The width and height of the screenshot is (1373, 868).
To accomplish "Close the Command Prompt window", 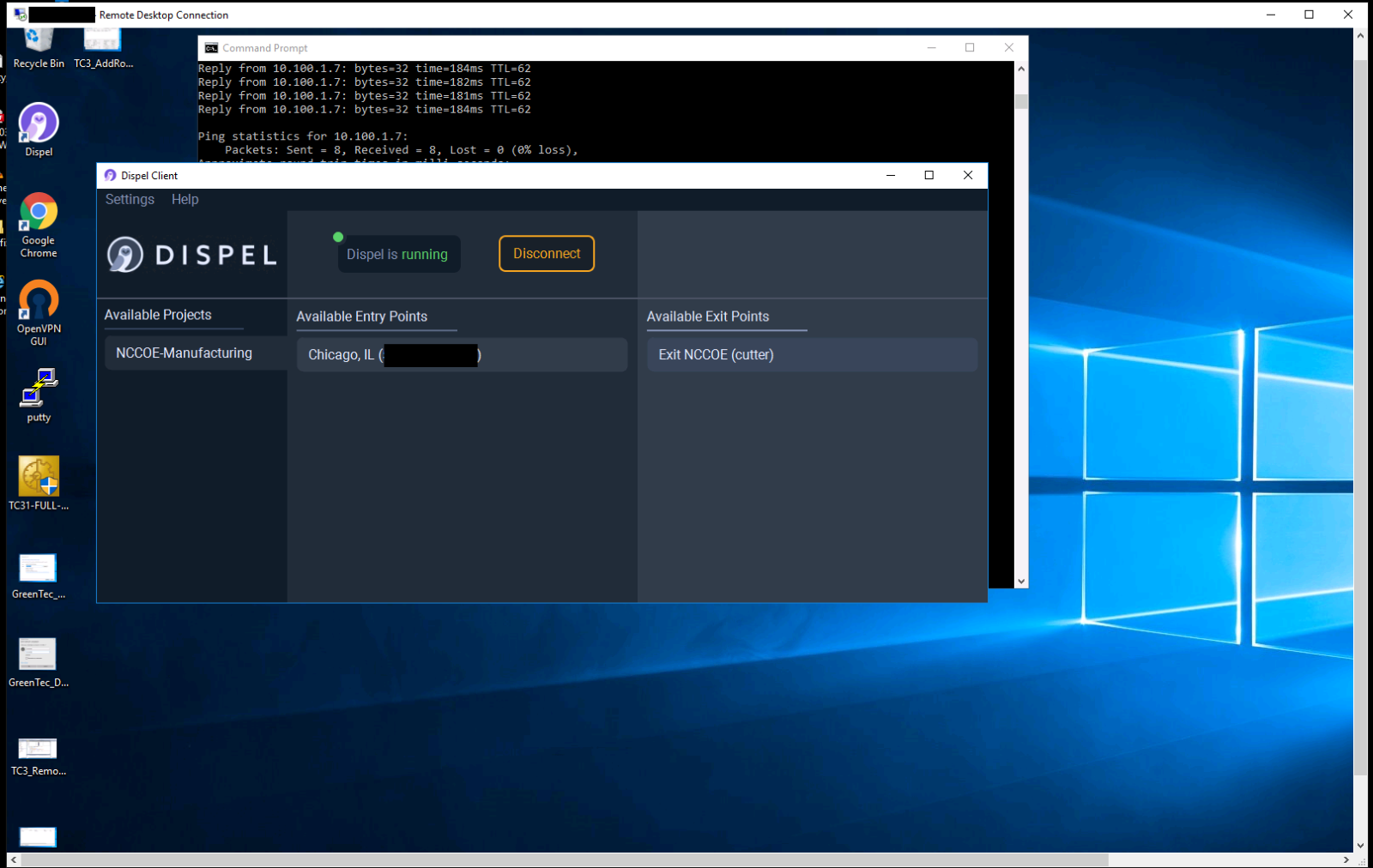I will coord(1009,48).
